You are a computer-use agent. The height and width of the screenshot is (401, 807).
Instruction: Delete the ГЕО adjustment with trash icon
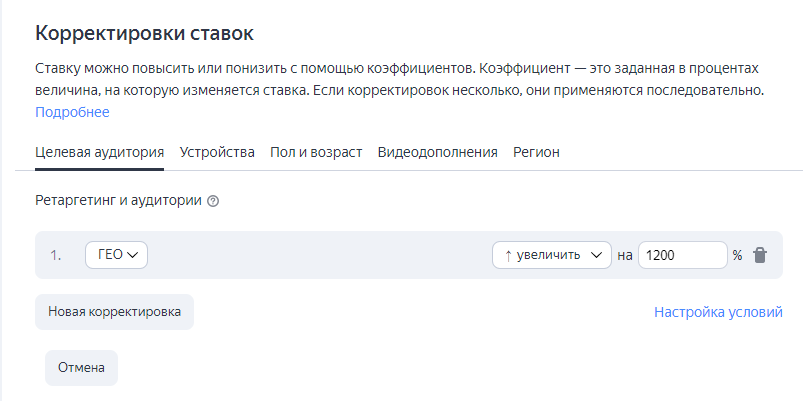(x=760, y=255)
